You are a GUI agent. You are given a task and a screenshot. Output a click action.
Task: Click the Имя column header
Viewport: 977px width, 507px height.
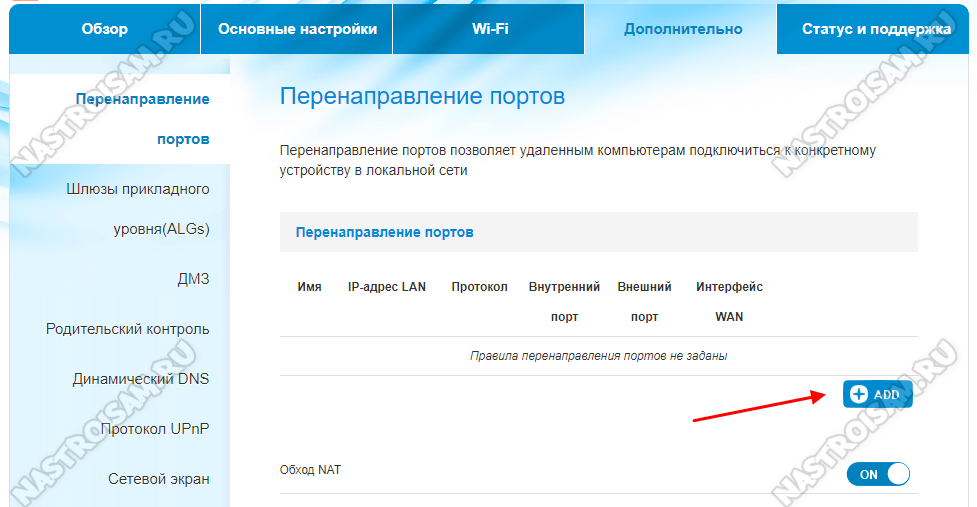pyautogui.click(x=309, y=287)
